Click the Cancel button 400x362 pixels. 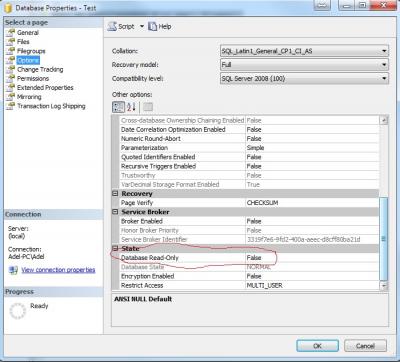[x=365, y=346]
